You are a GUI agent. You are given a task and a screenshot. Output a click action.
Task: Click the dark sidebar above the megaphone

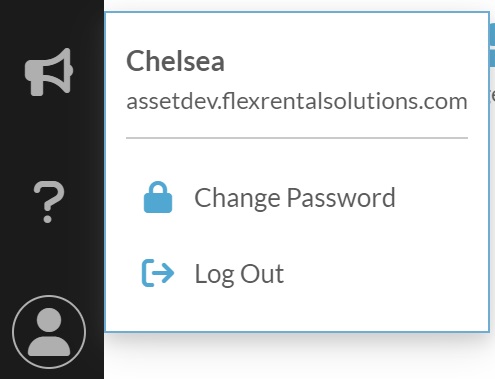tap(52, 23)
